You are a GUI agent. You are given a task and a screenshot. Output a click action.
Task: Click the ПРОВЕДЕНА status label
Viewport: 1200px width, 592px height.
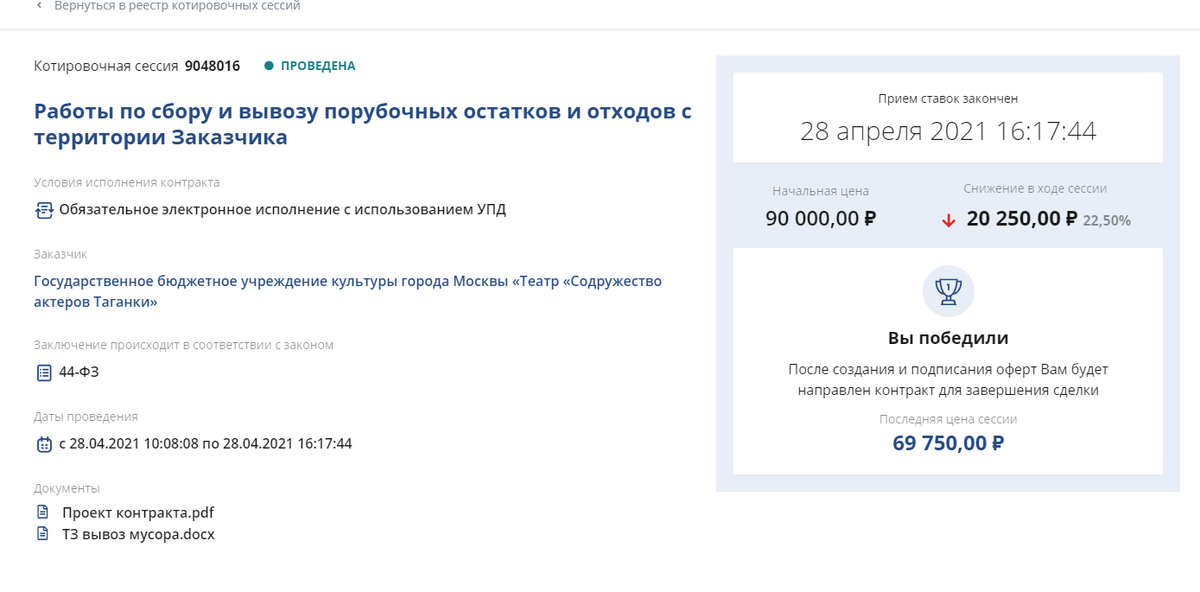coord(318,66)
